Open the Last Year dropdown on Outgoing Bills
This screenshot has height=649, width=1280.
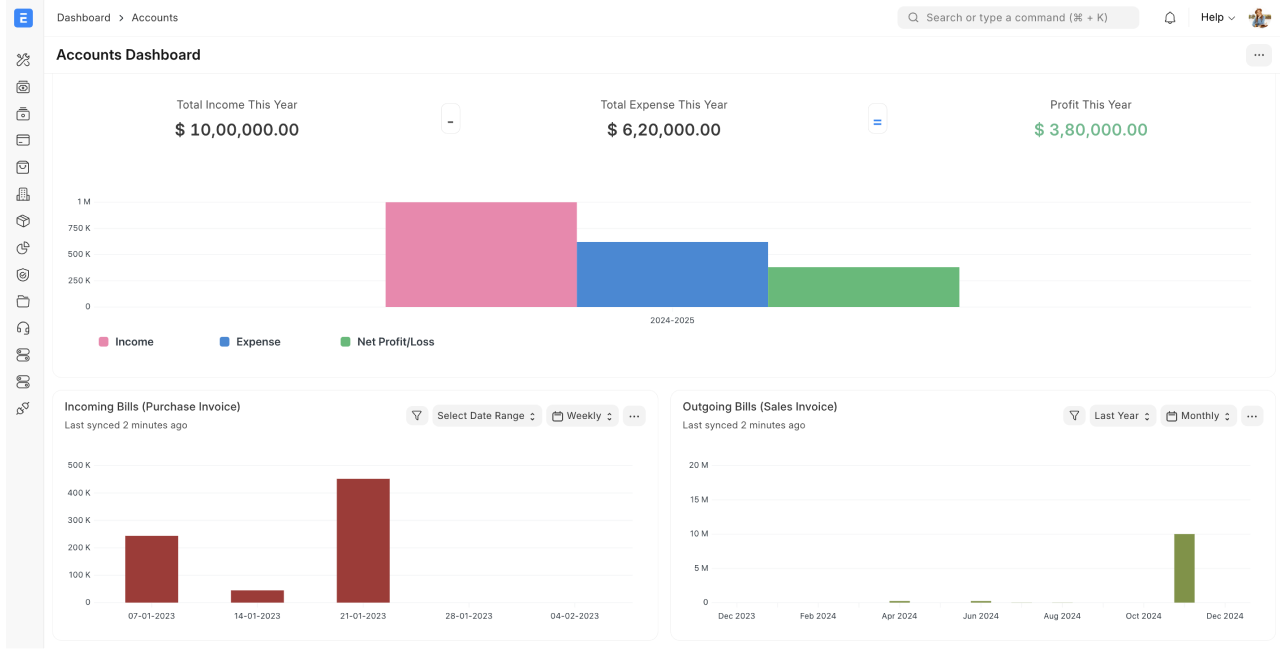1122,415
